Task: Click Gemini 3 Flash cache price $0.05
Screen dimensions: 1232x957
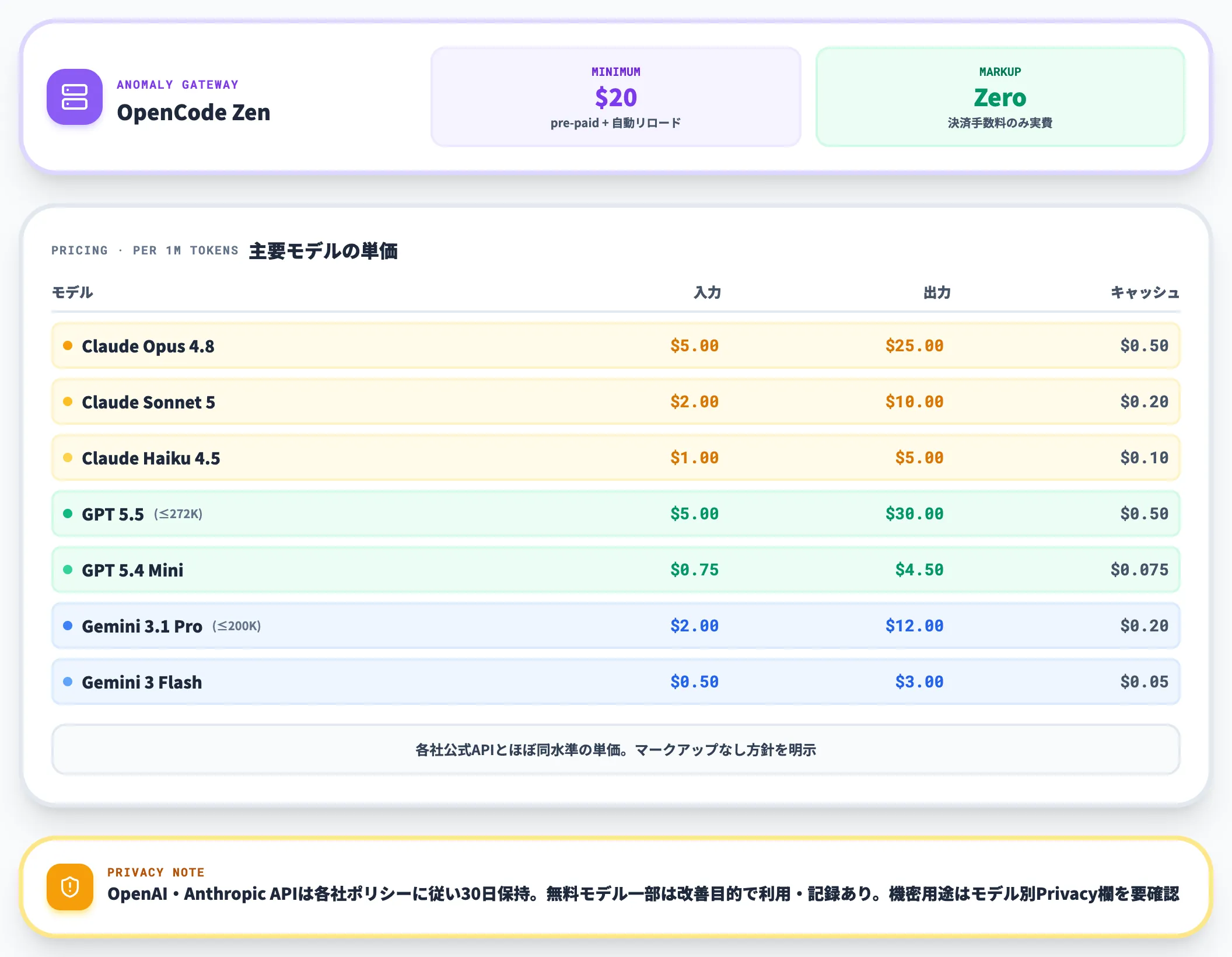Action: pos(1144,682)
